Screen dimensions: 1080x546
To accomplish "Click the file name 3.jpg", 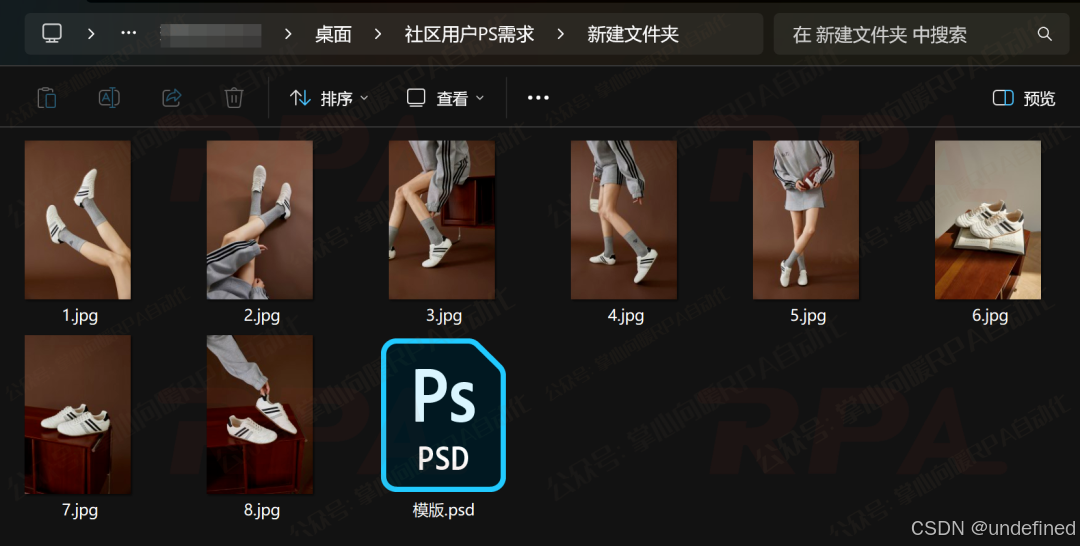I will [444, 316].
